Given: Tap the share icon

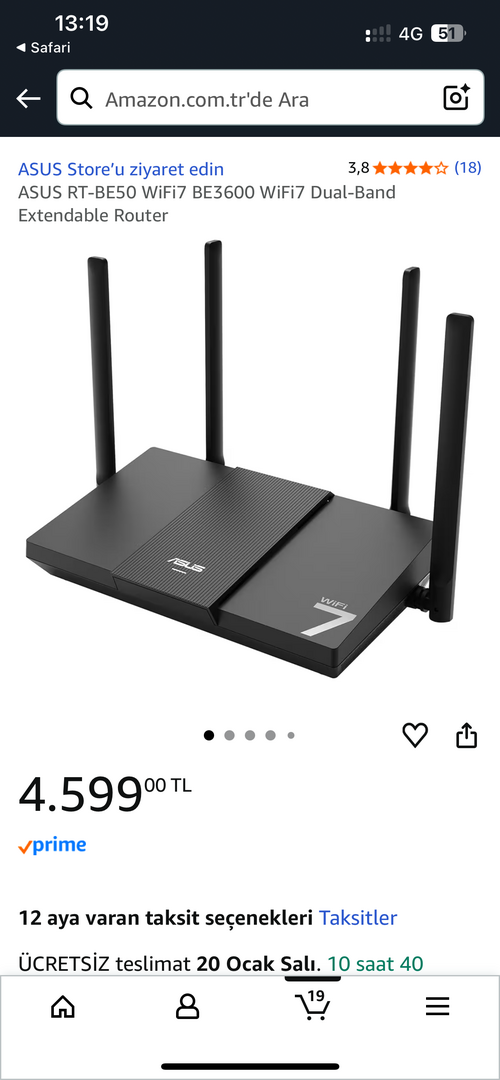Looking at the screenshot, I should tap(467, 735).
